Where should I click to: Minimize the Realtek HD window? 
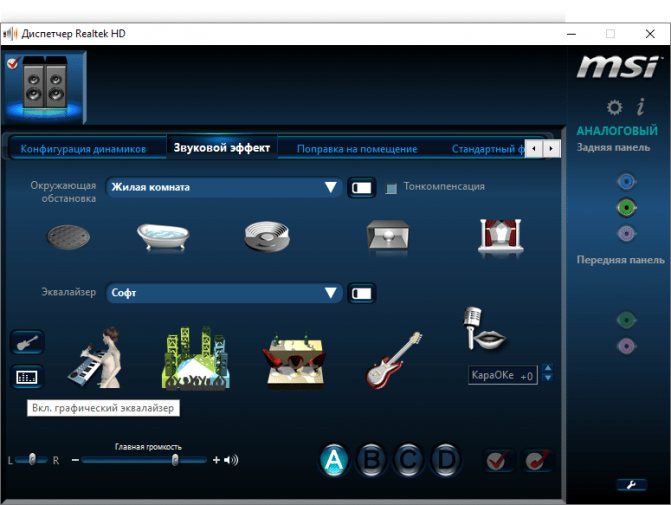point(571,34)
